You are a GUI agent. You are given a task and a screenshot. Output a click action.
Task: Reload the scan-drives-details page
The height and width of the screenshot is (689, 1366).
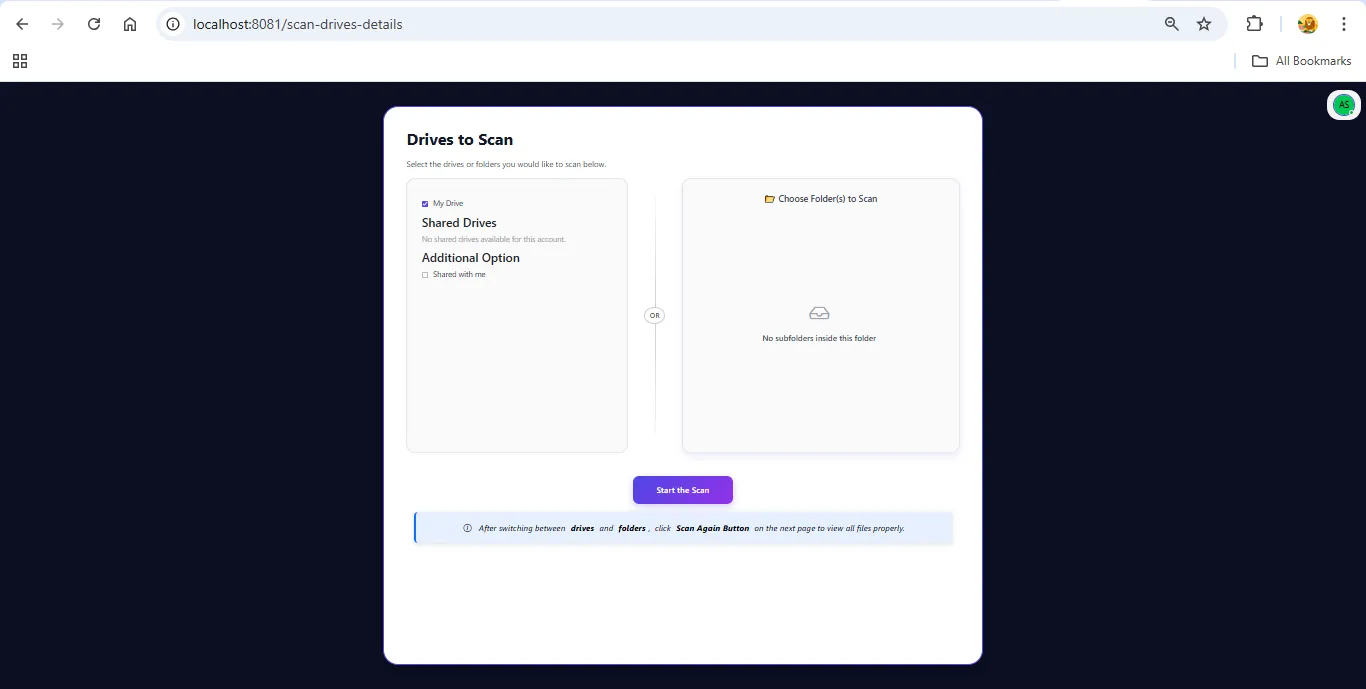[x=93, y=24]
